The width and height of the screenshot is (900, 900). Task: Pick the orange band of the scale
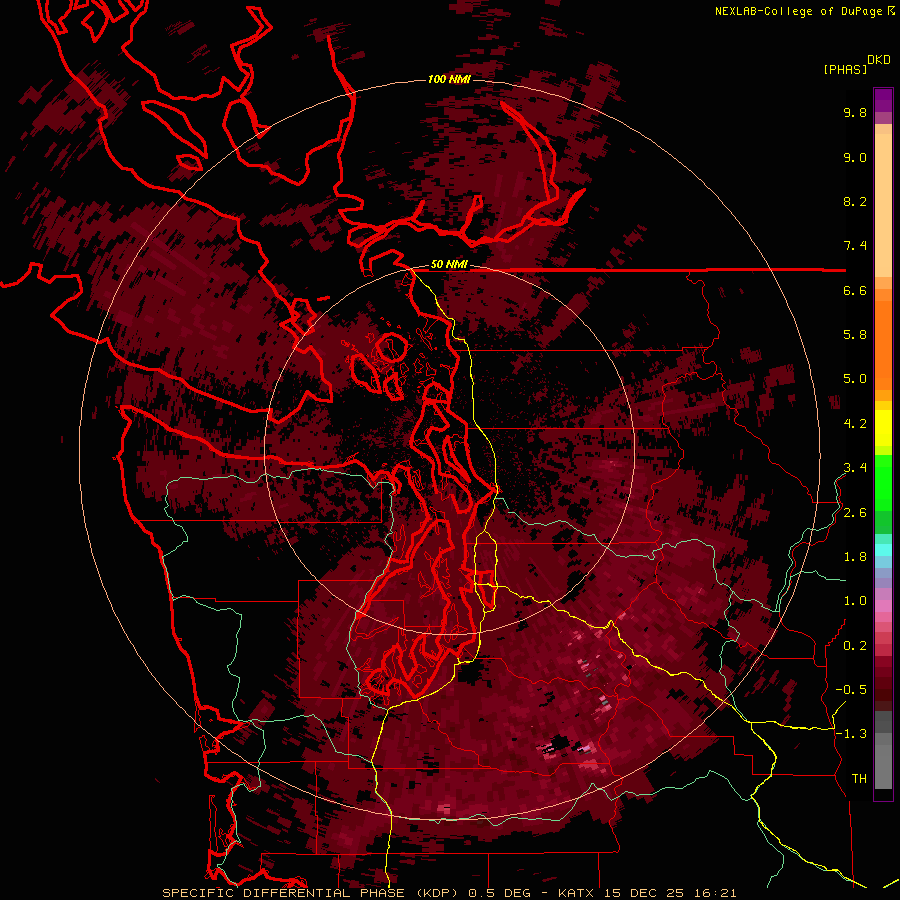(x=883, y=346)
